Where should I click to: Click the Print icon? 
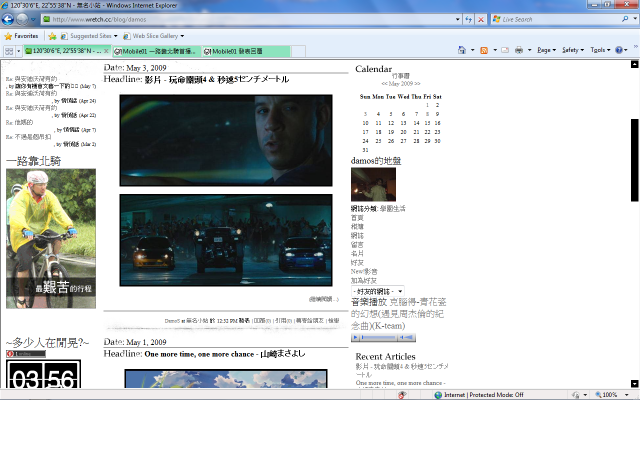[x=519, y=50]
